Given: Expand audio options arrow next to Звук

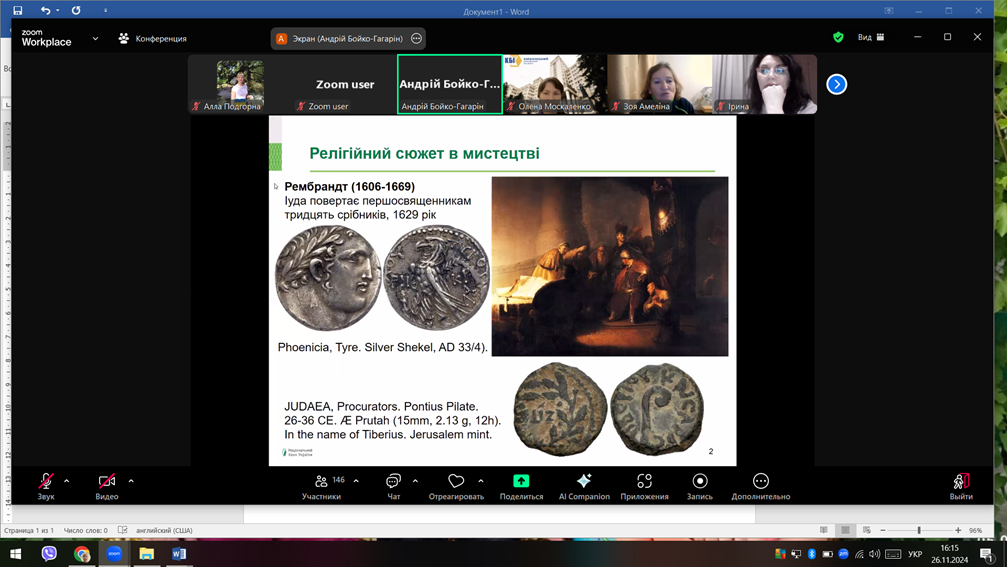Looking at the screenshot, I should click(67, 481).
